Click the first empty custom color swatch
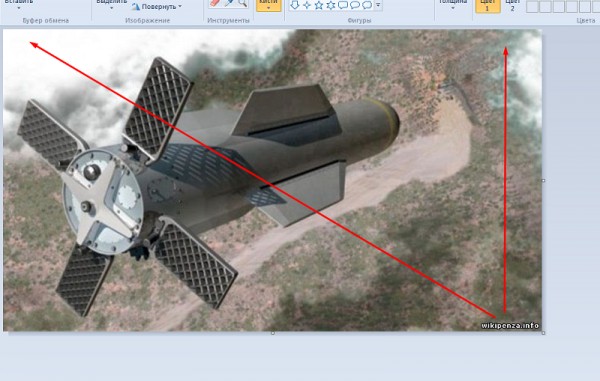Screen dimensions: 600x381 coord(532,7)
